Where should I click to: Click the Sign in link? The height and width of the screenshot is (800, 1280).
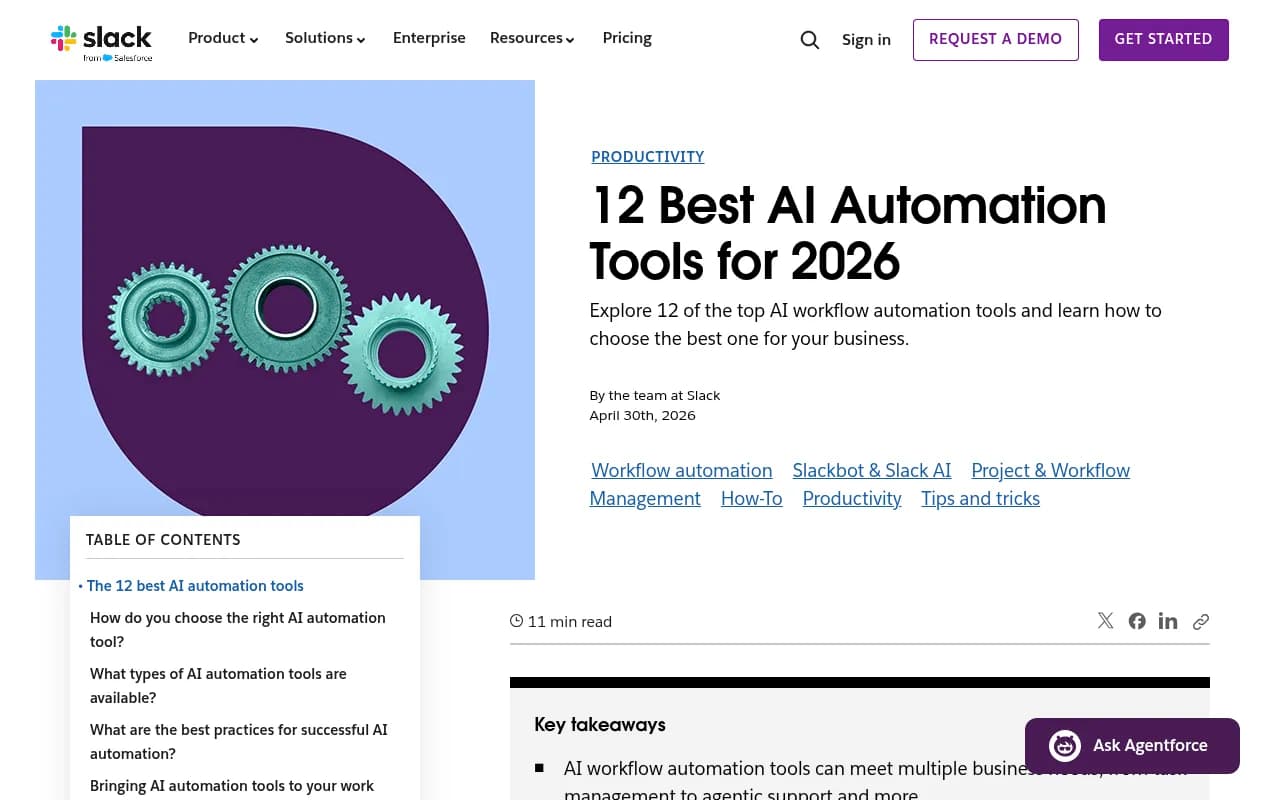(866, 40)
